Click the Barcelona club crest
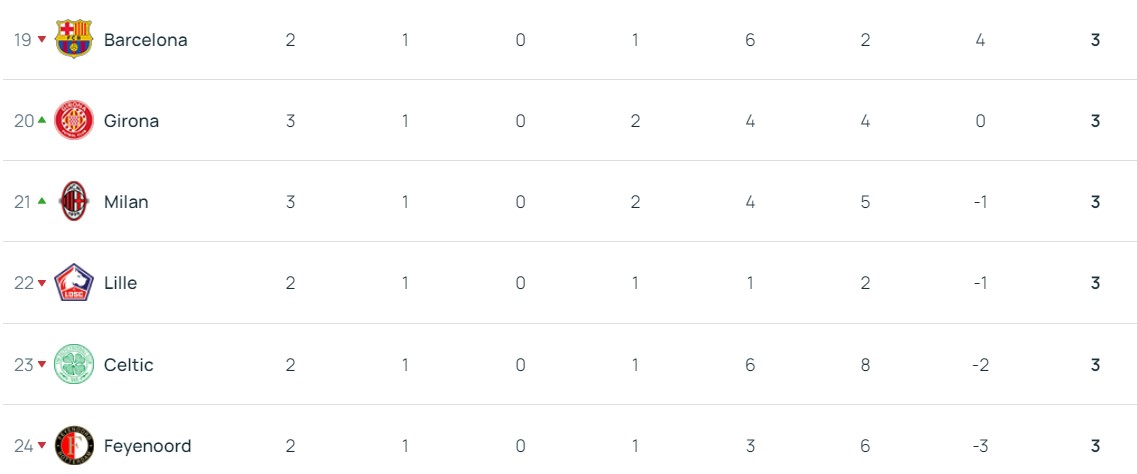Viewport: 1137px width, 474px height. pos(73,39)
